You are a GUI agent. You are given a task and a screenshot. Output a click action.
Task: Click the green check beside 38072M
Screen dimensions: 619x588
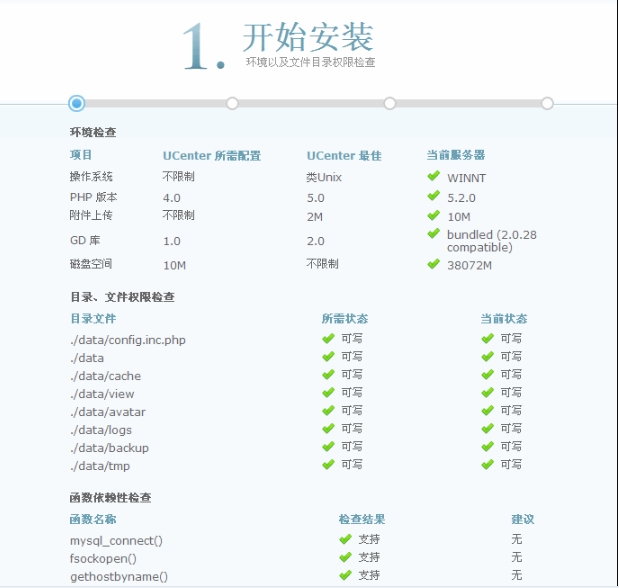tap(433, 263)
